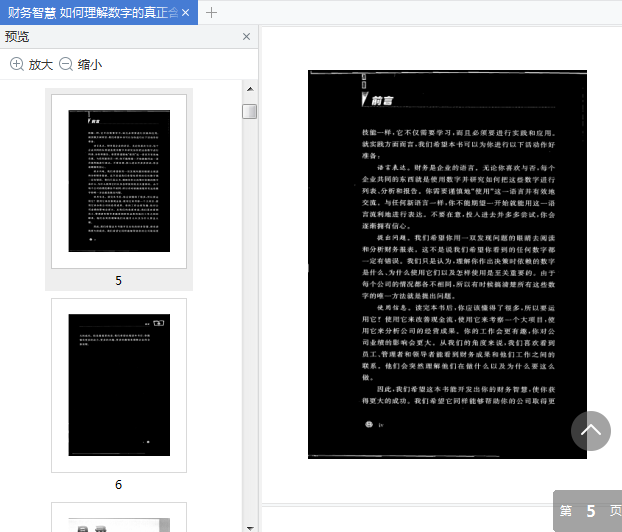622x532 pixels.
Task: Click the zoom out magnifier icon
Action: [x=66, y=64]
